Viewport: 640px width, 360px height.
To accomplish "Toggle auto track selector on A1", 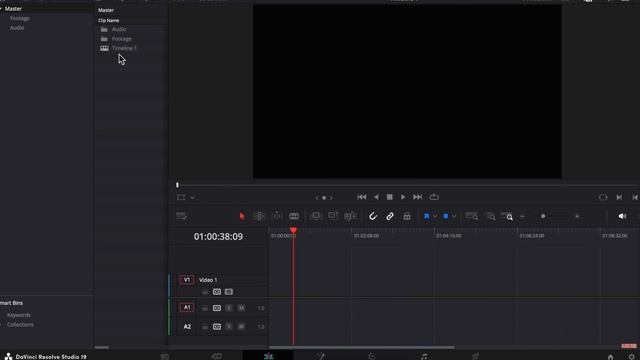I will [217, 308].
